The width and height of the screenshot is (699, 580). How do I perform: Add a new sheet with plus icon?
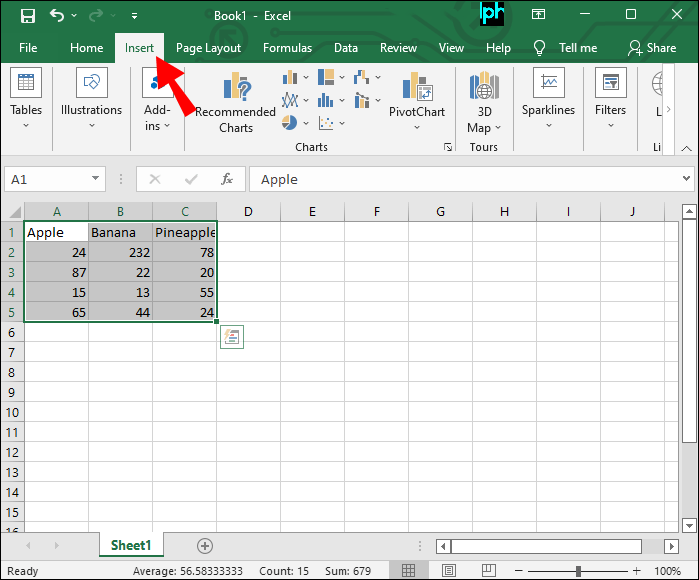point(205,545)
